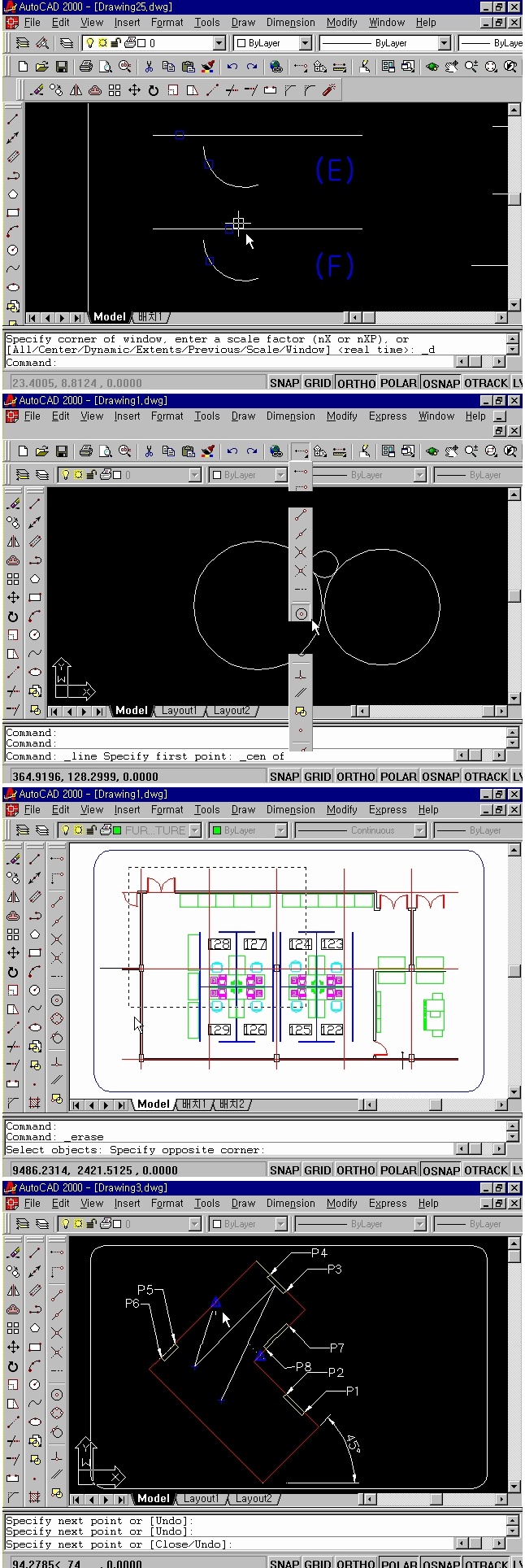
Task: Switch to Layout1 tab in two-circles window
Action: (179, 711)
